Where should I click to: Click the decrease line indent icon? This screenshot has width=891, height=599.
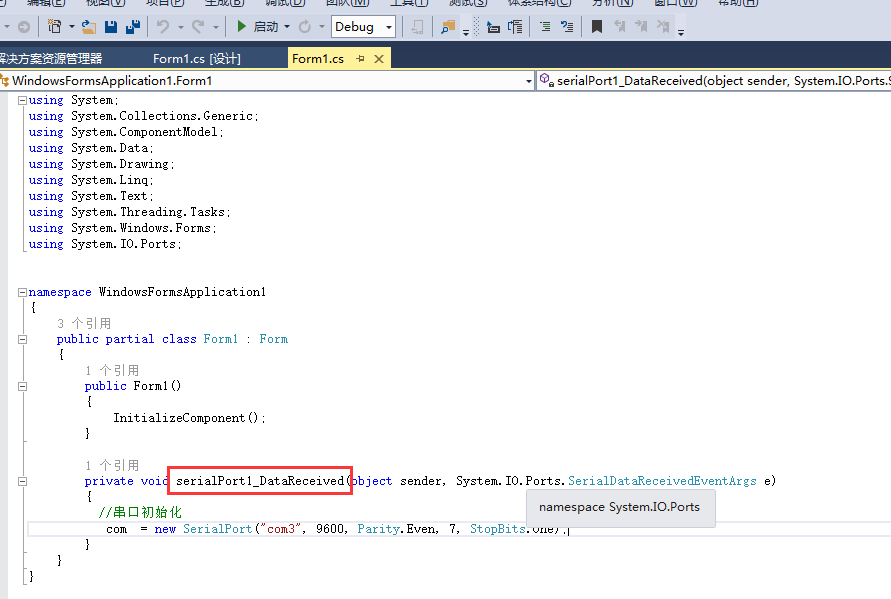(x=545, y=26)
